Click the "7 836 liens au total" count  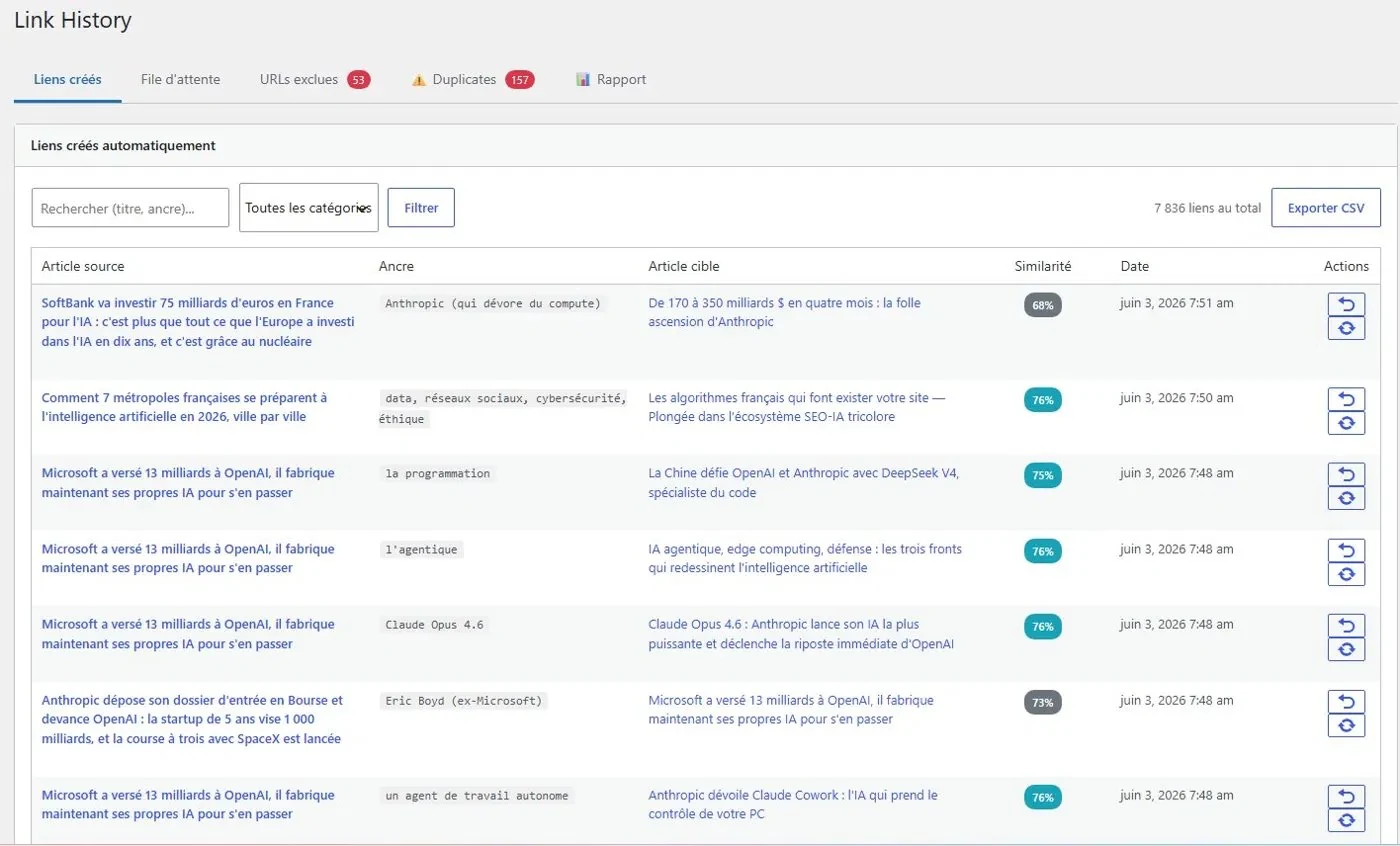(x=1207, y=208)
